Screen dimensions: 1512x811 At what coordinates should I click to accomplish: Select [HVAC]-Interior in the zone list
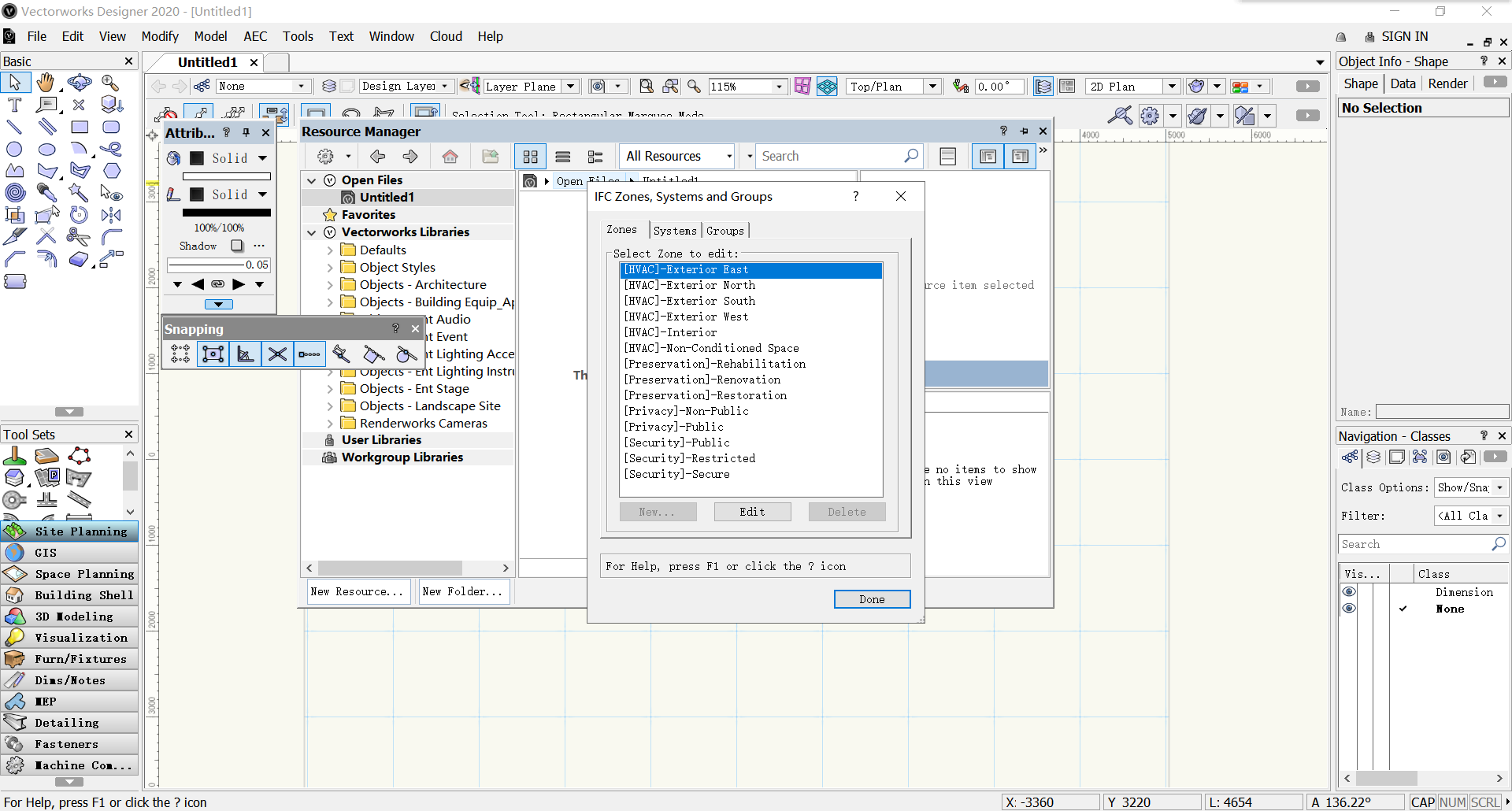pos(752,332)
